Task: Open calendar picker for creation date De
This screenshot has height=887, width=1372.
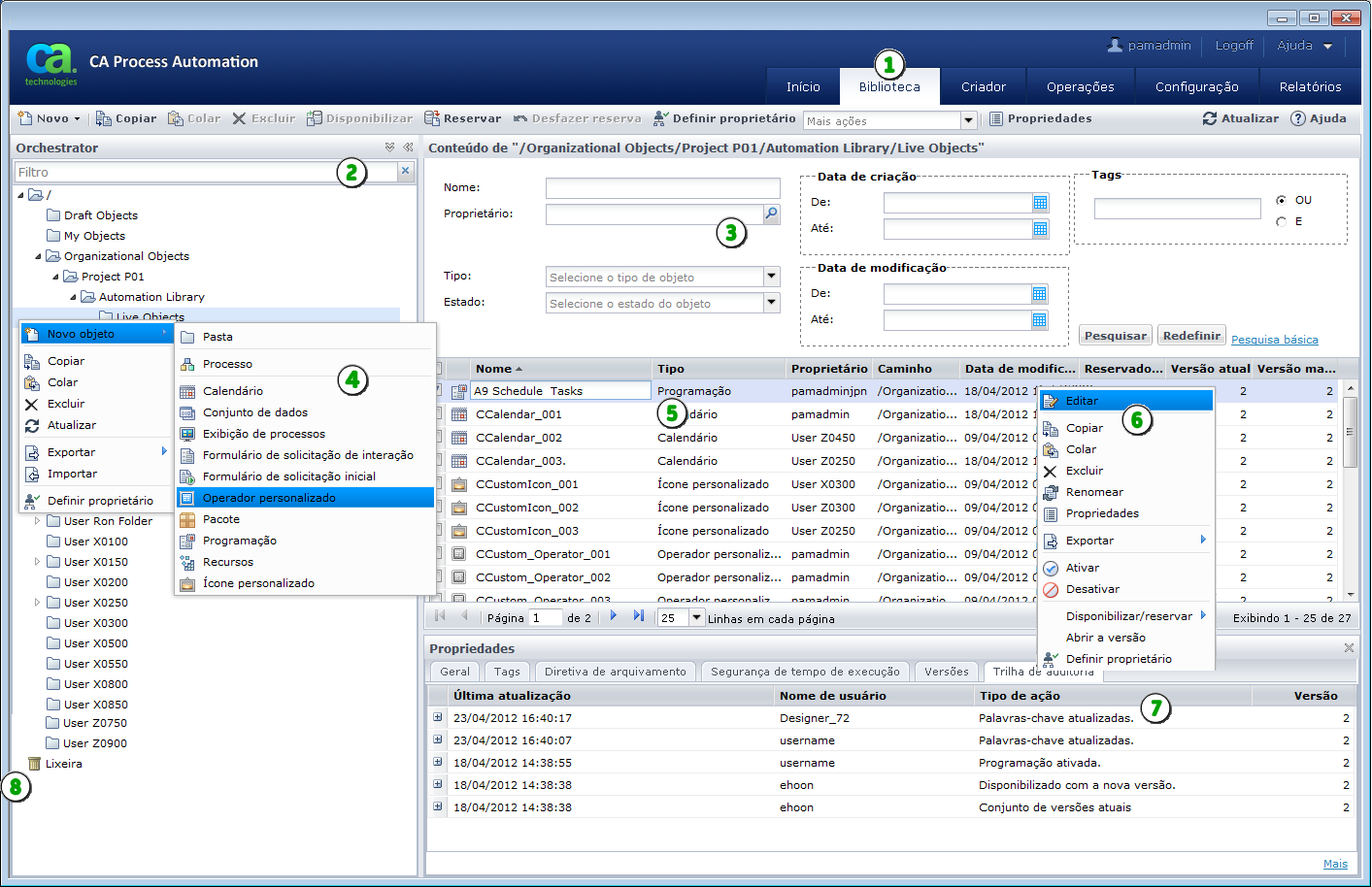Action: tap(1040, 203)
